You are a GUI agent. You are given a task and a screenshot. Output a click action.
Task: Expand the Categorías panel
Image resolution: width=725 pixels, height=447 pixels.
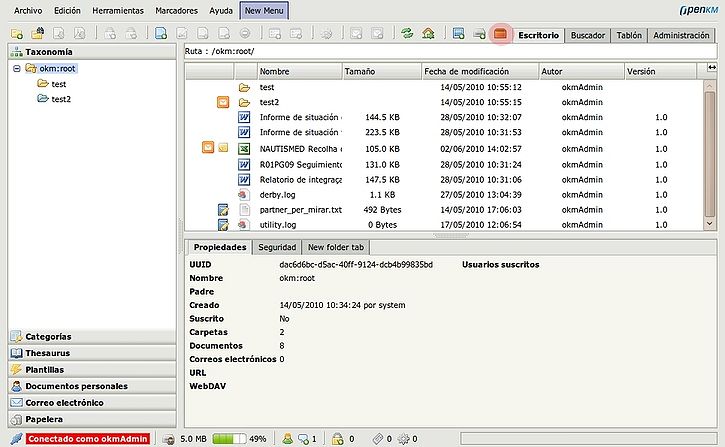point(92,337)
